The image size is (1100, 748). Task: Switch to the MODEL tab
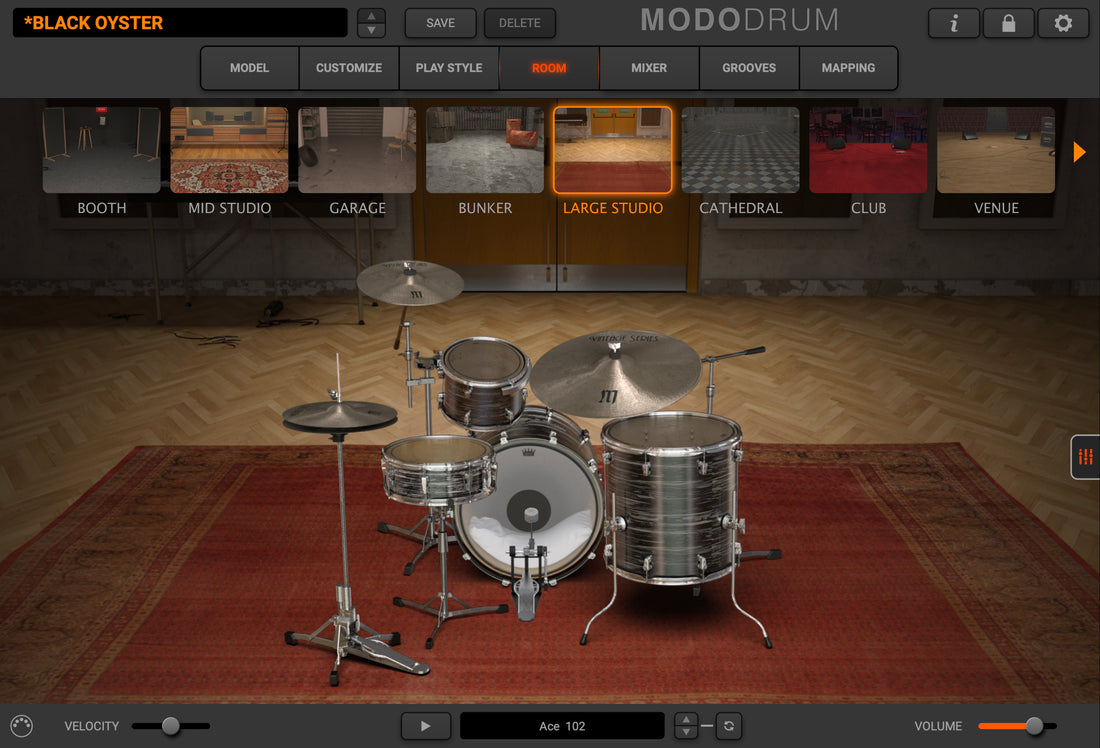[x=250, y=68]
